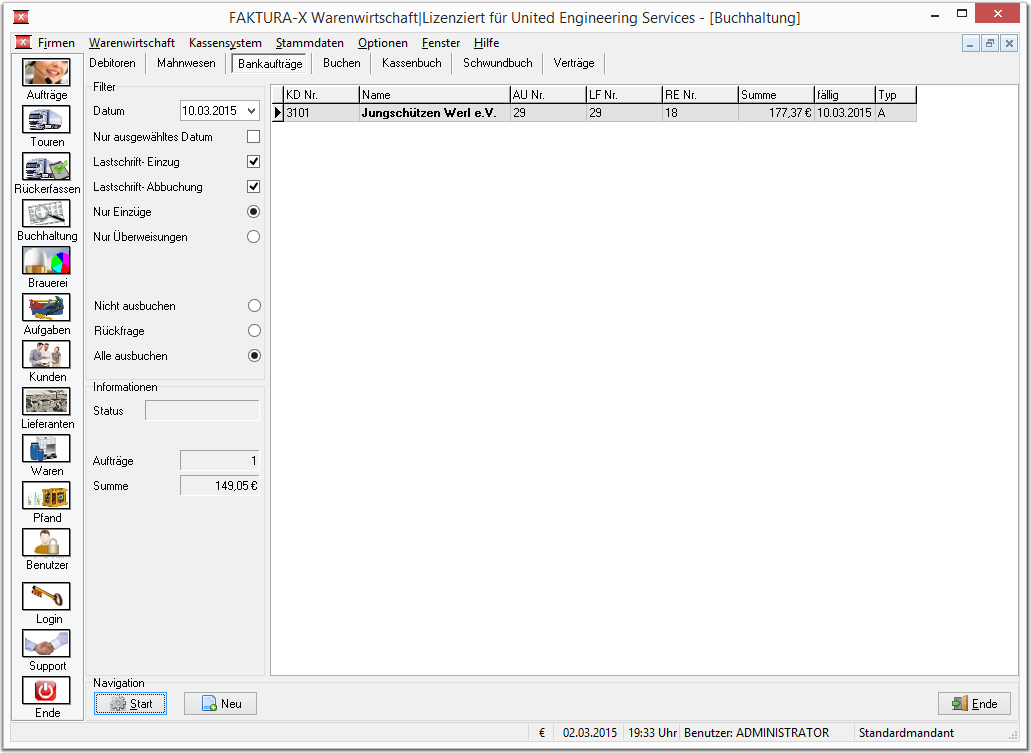Select Nicht ausbuchen radio button
1031x753 pixels.
pos(254,306)
